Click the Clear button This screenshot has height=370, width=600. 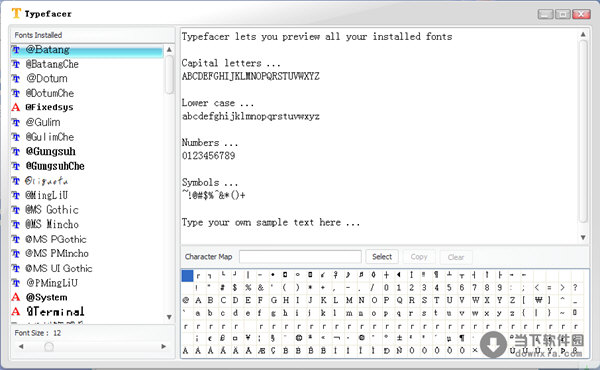pos(456,257)
